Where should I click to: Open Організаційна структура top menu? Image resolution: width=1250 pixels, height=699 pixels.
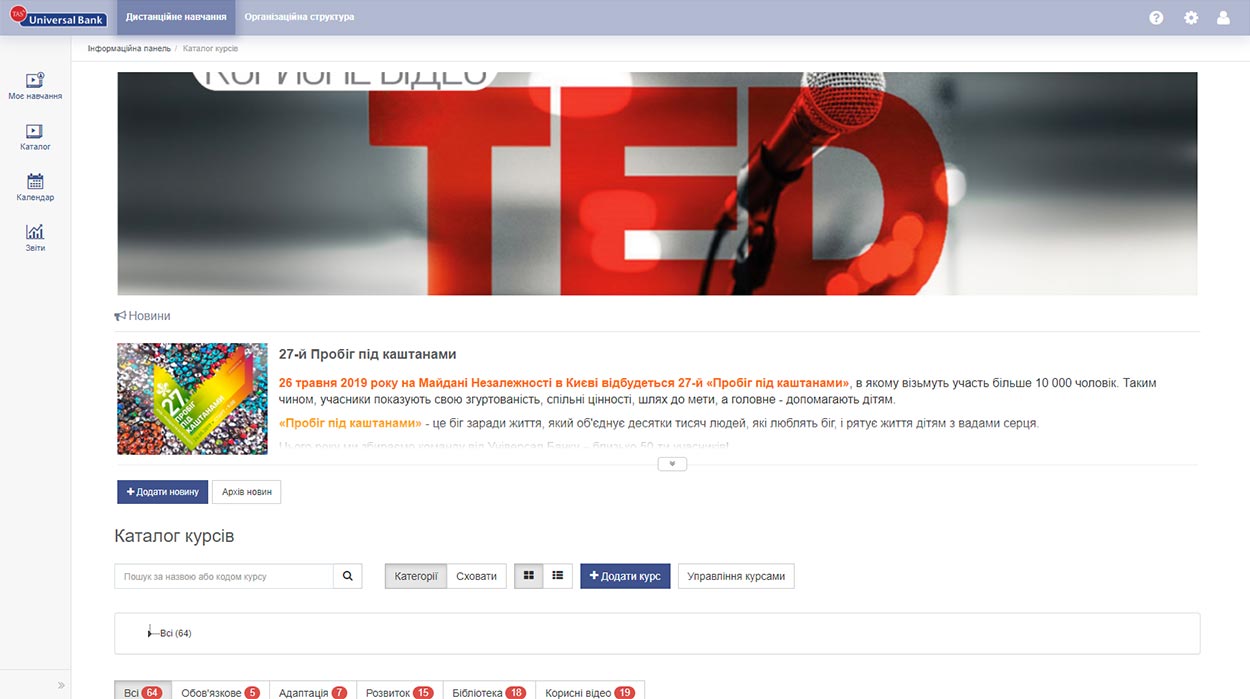point(299,17)
